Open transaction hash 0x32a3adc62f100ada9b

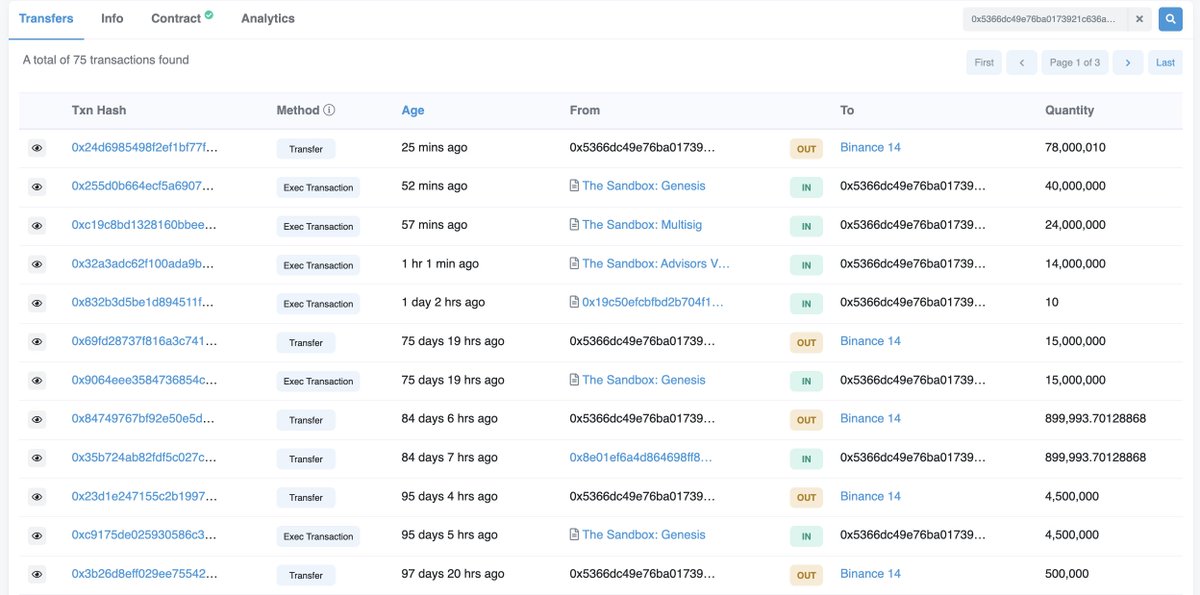[145, 264]
